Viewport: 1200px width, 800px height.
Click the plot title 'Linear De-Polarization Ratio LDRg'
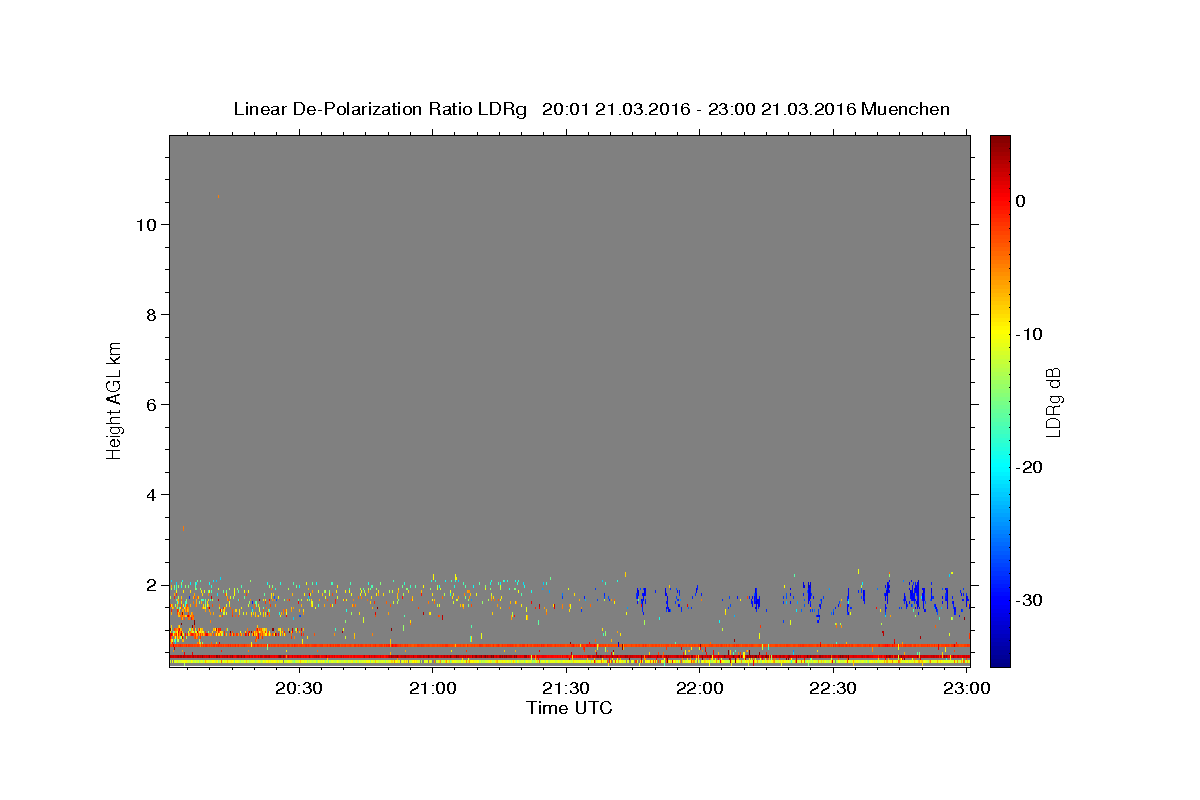[380, 109]
